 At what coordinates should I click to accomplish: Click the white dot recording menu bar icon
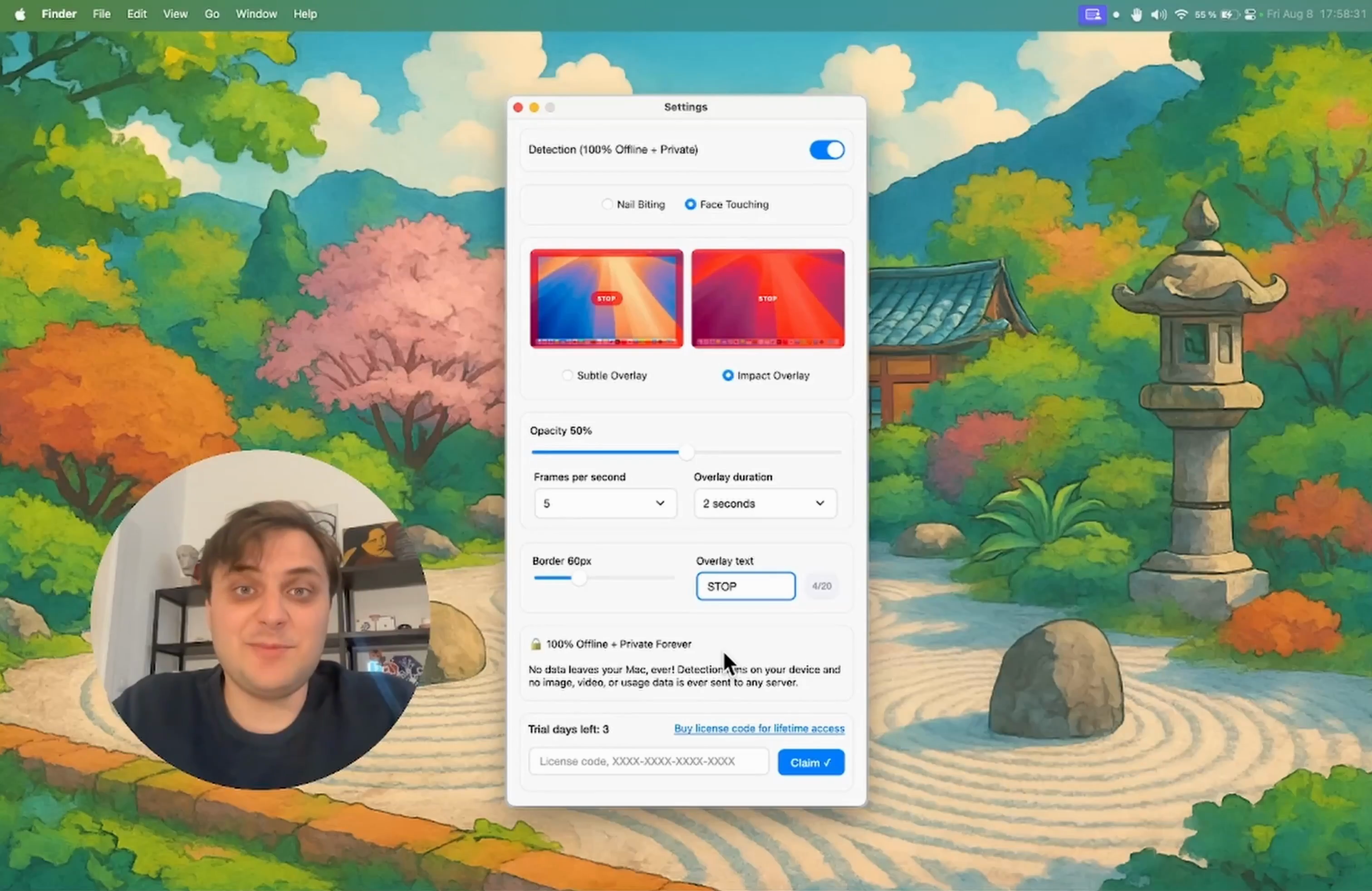click(x=1117, y=15)
